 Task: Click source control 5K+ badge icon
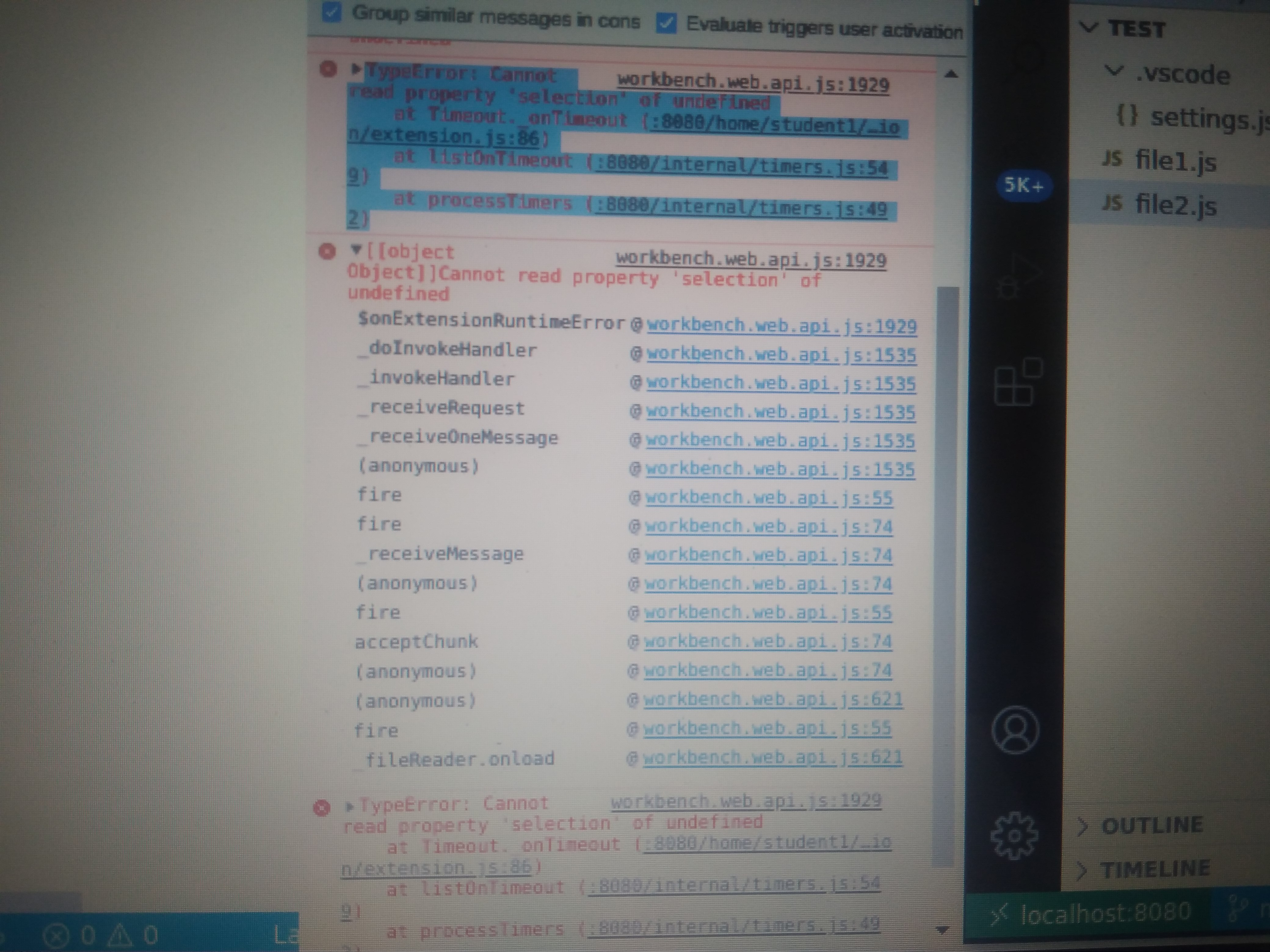tap(1024, 185)
